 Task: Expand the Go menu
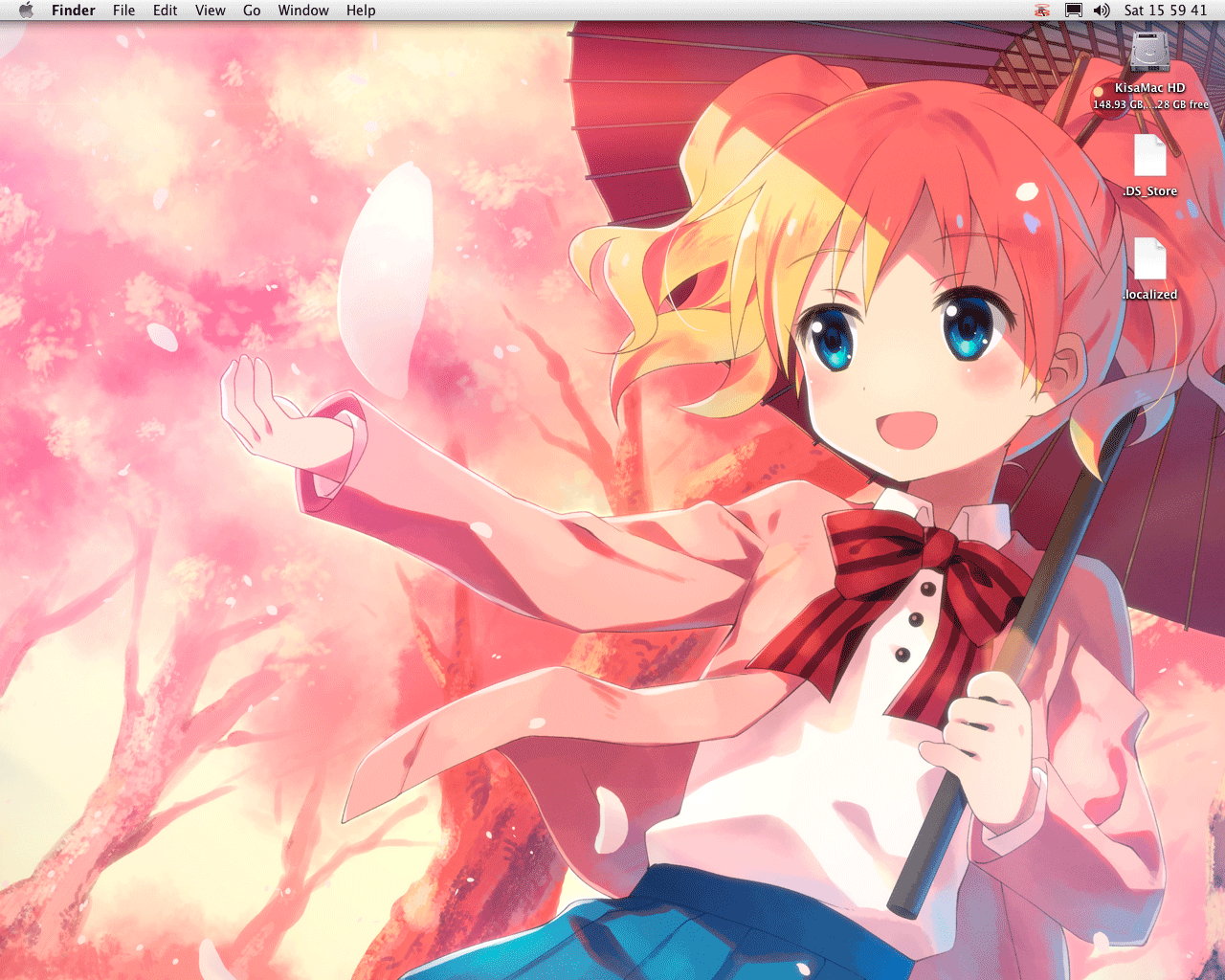pos(252,11)
